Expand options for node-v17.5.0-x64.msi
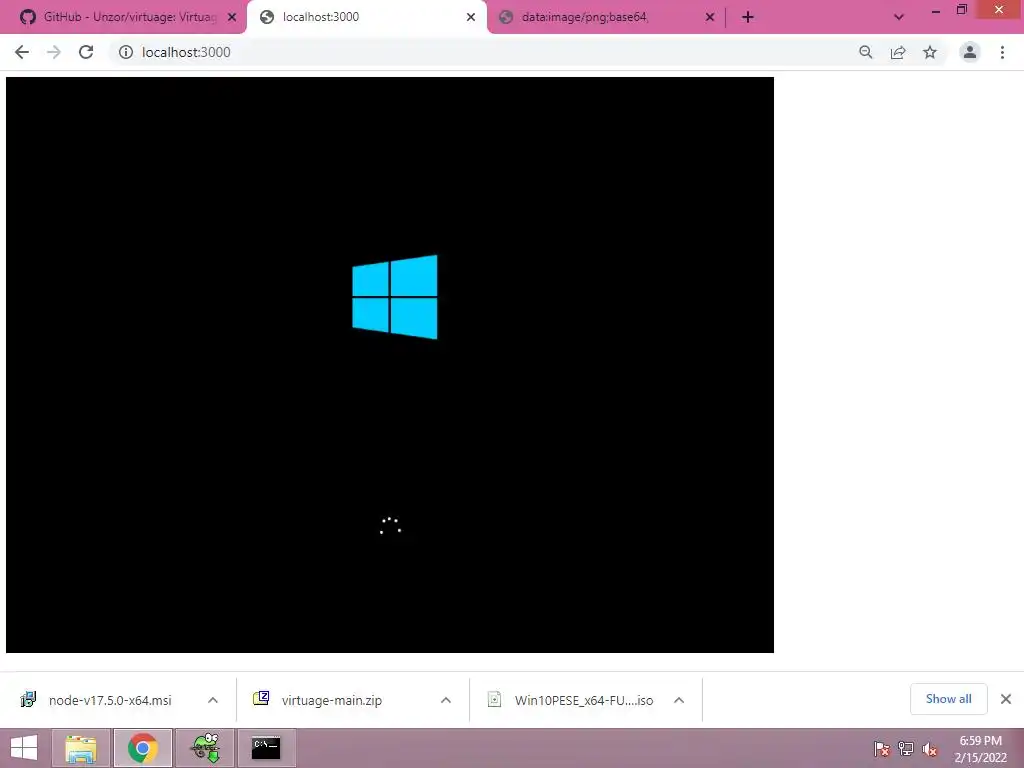1024x768 pixels. (213, 700)
